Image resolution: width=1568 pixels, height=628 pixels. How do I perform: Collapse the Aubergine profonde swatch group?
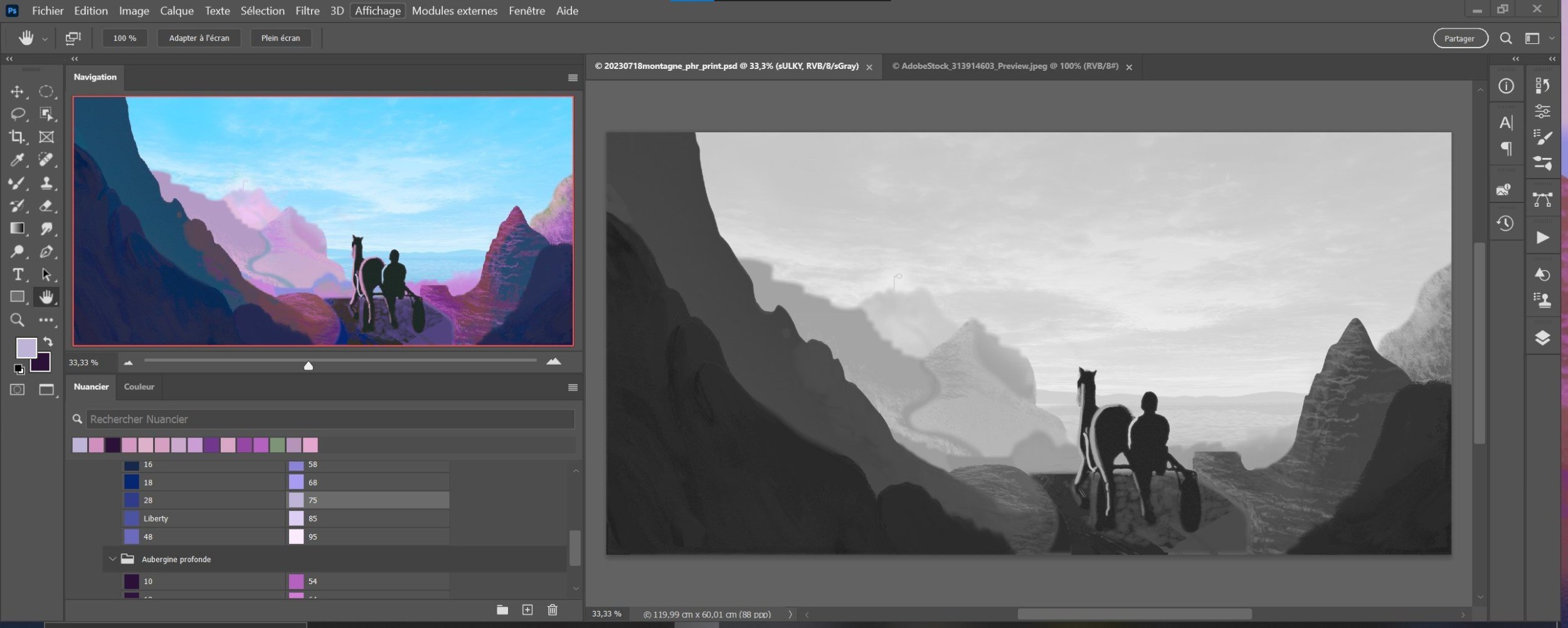[x=113, y=559]
